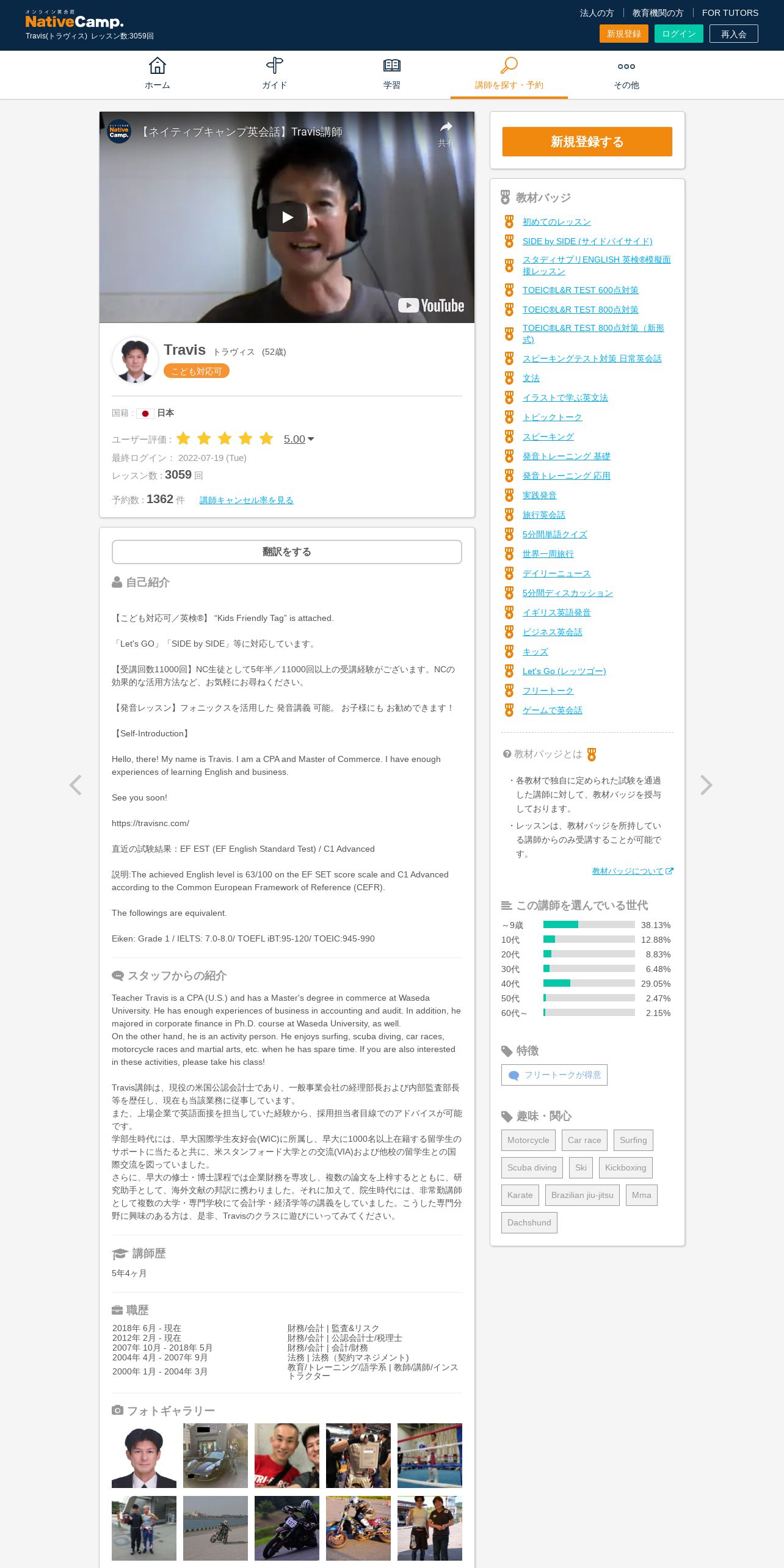Click the https://travisnc.com/ text
Image resolution: width=784 pixels, height=1568 pixels.
(x=150, y=823)
